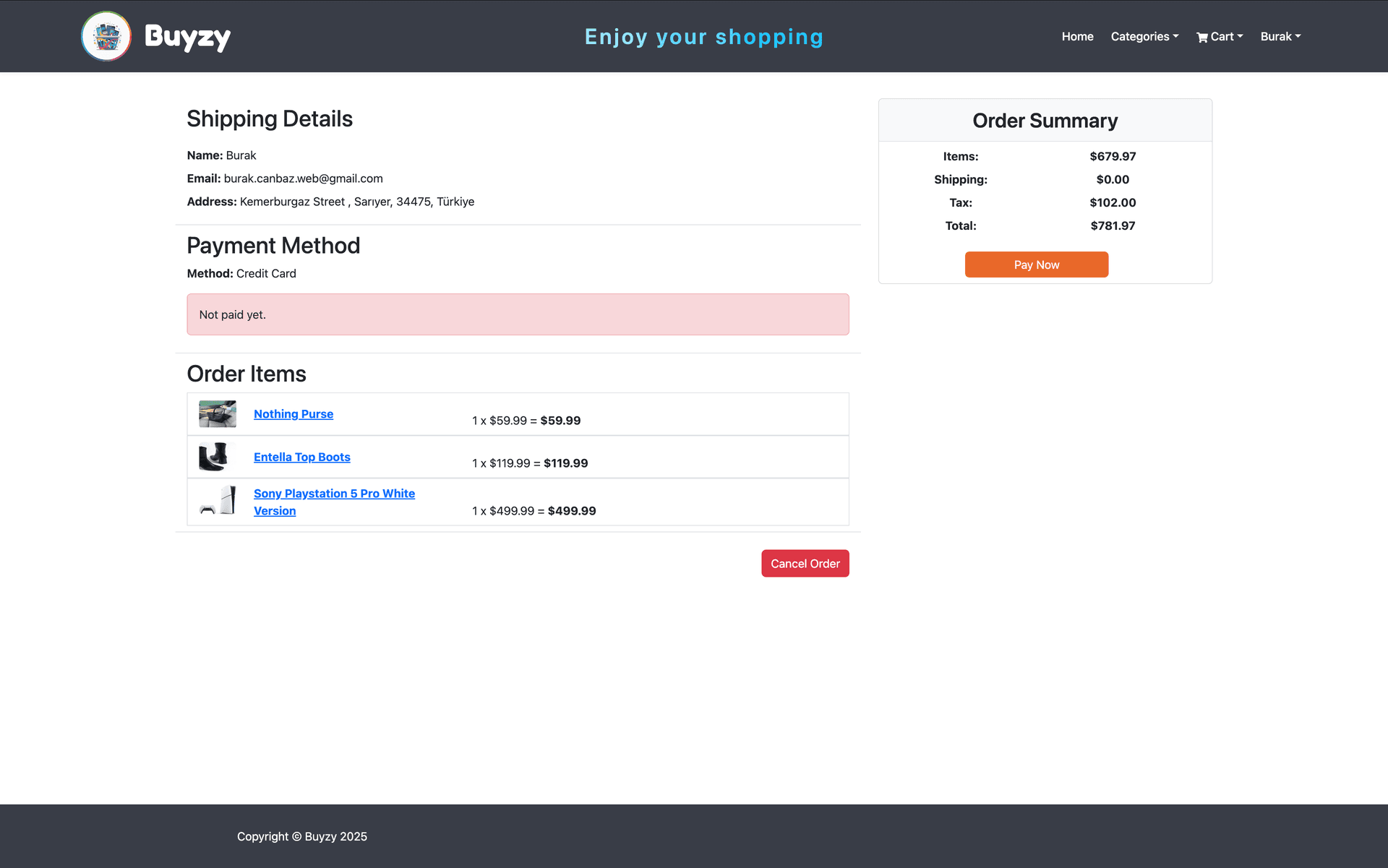
Task: Click the Enjoy your shopping header text
Action: point(703,36)
